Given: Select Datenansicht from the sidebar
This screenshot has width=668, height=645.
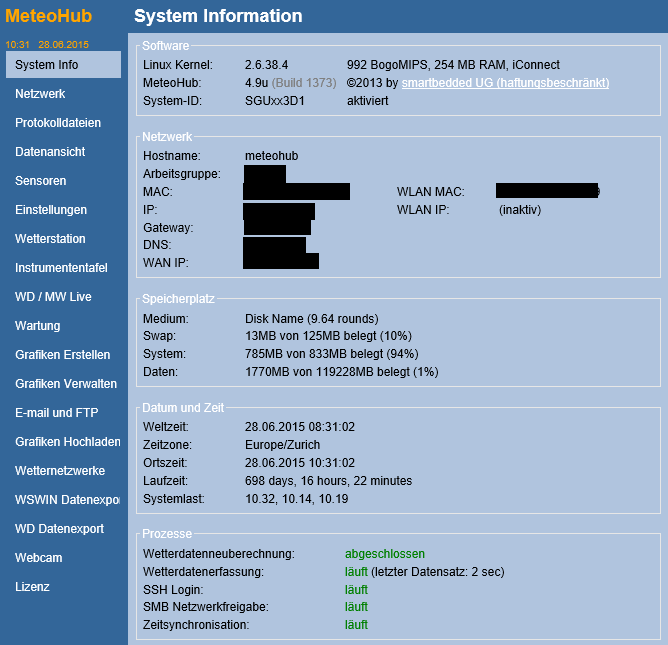Looking at the screenshot, I should point(50,152).
